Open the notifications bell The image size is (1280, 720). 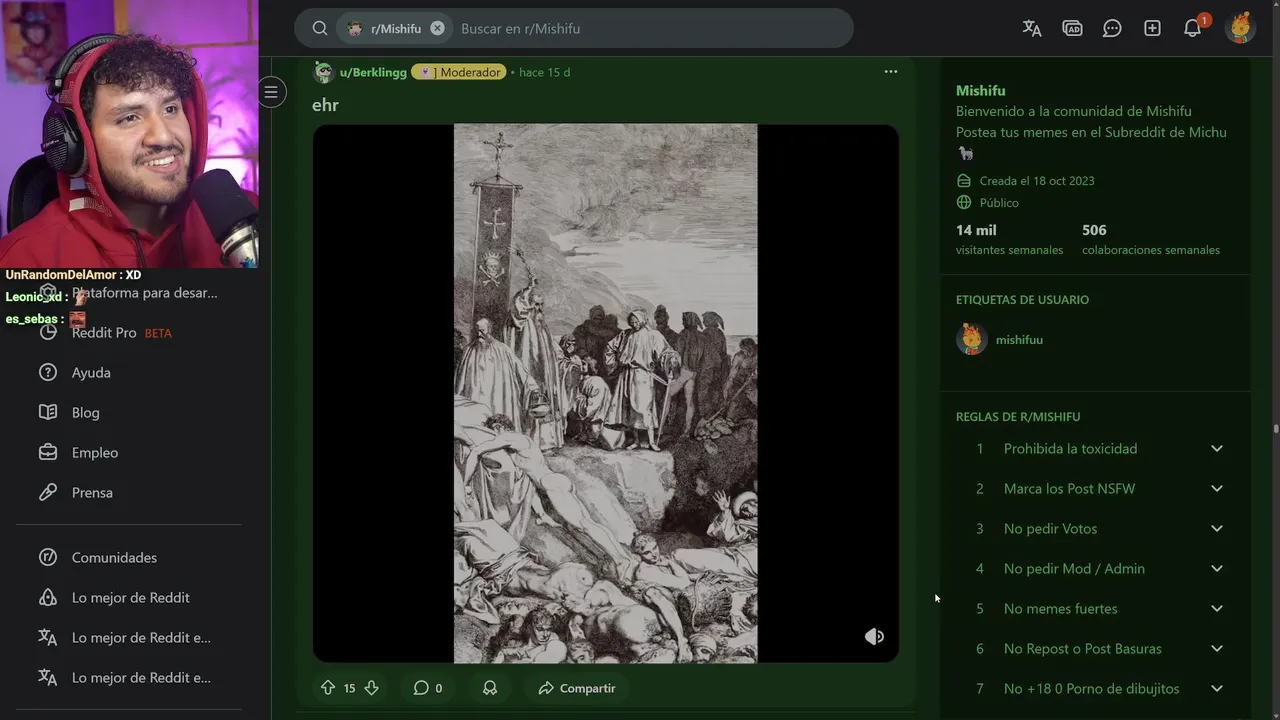point(1192,28)
